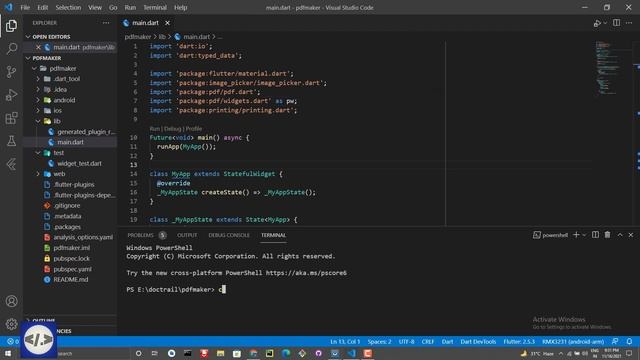The height and width of the screenshot is (360, 640).
Task: Open the Extensions view in activity bar
Action: tap(11, 118)
